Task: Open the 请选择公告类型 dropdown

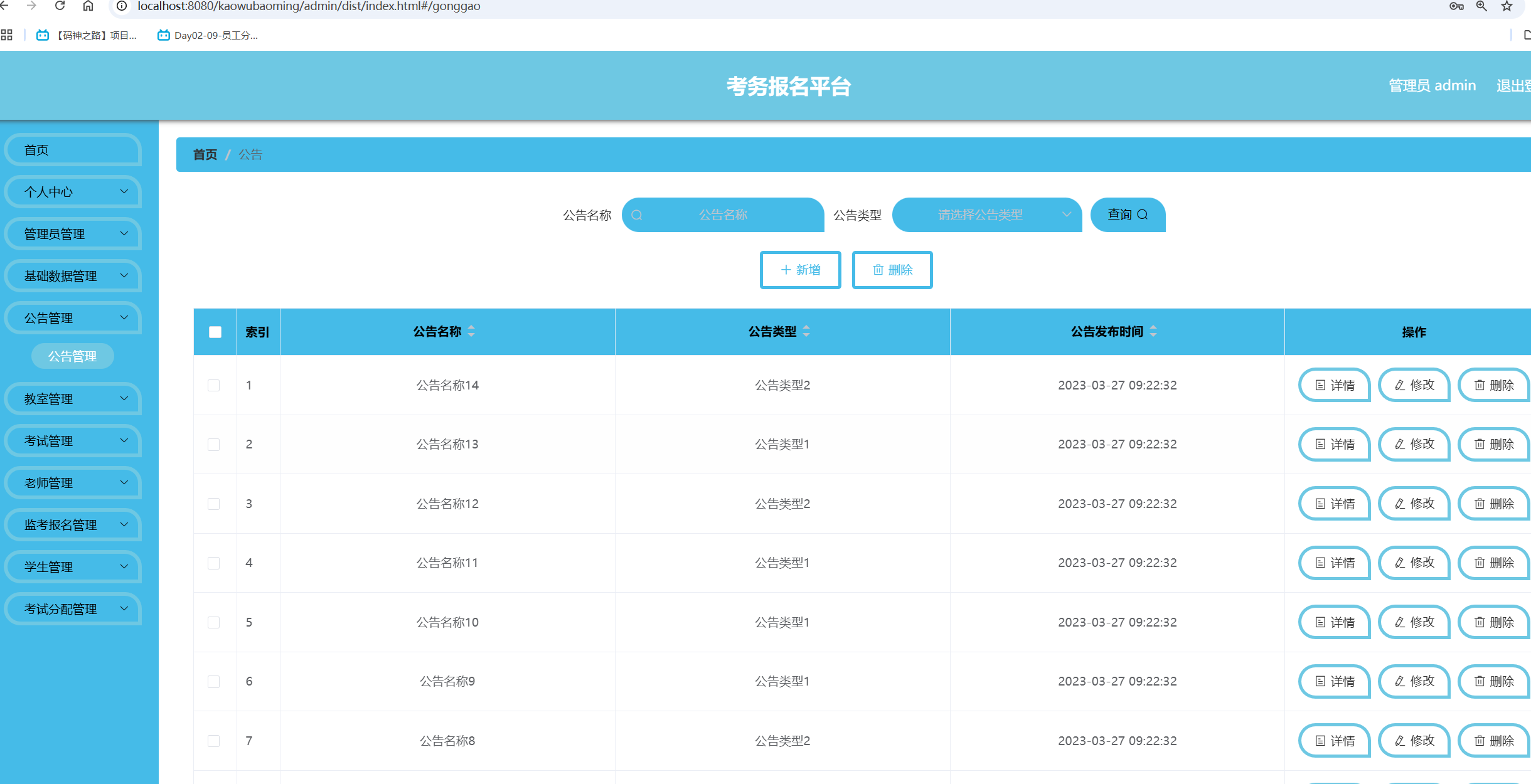Action: (986, 215)
